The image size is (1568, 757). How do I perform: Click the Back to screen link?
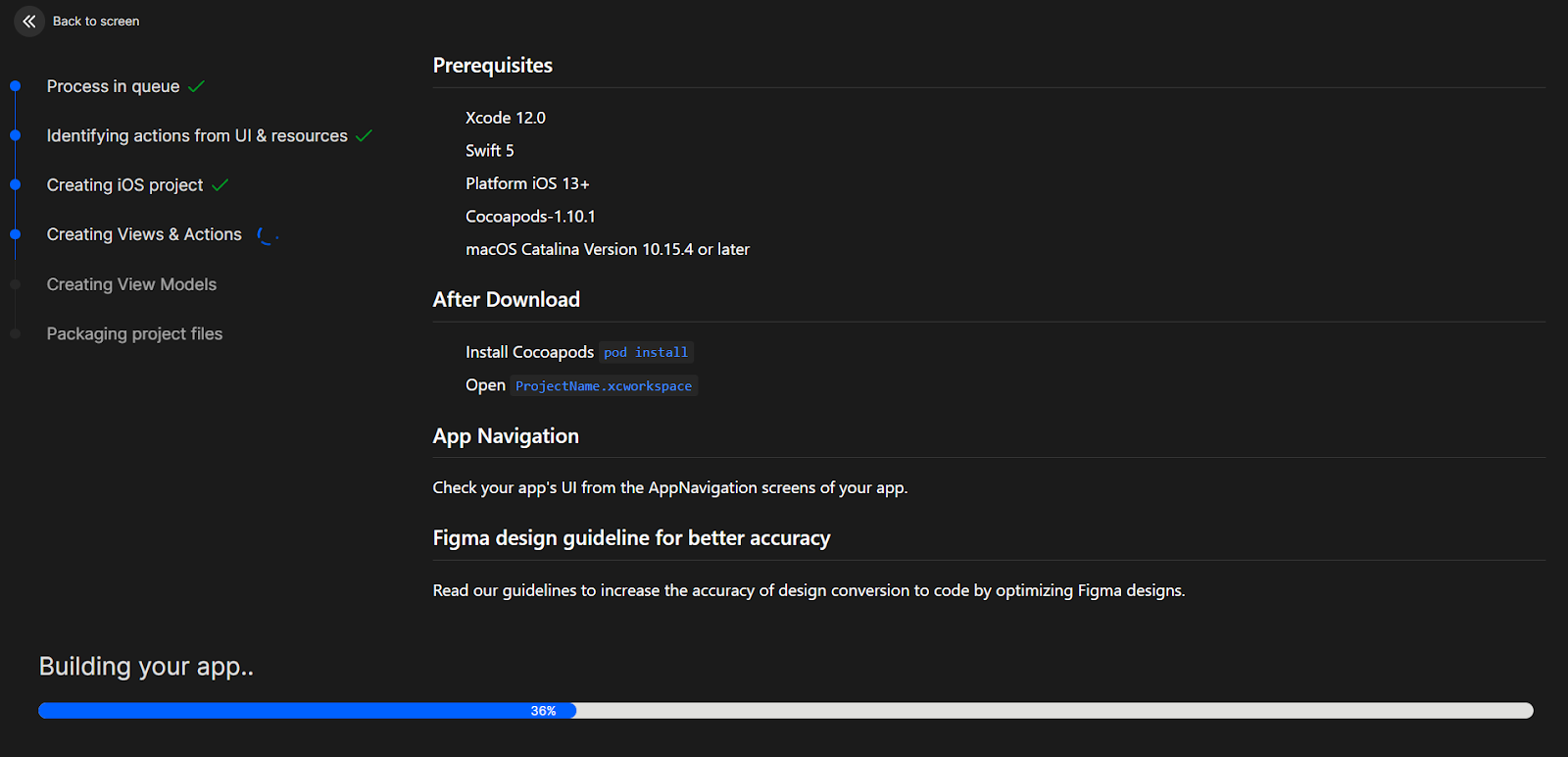96,21
